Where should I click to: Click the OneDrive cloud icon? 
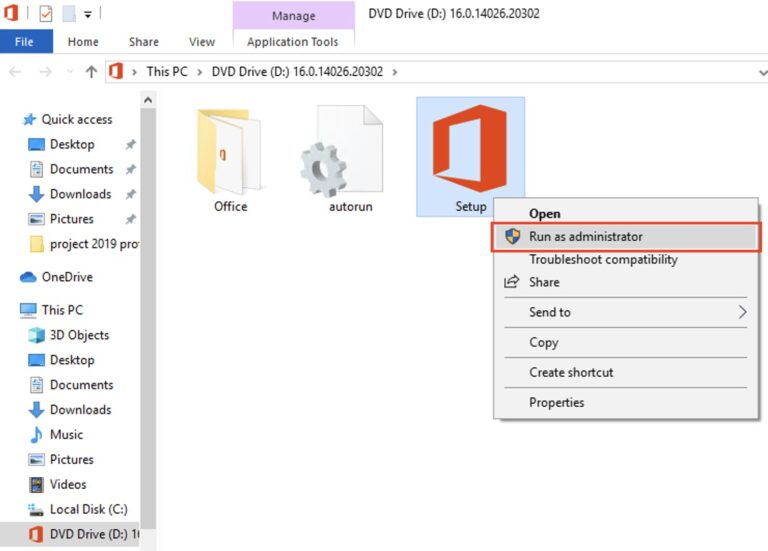(28, 278)
